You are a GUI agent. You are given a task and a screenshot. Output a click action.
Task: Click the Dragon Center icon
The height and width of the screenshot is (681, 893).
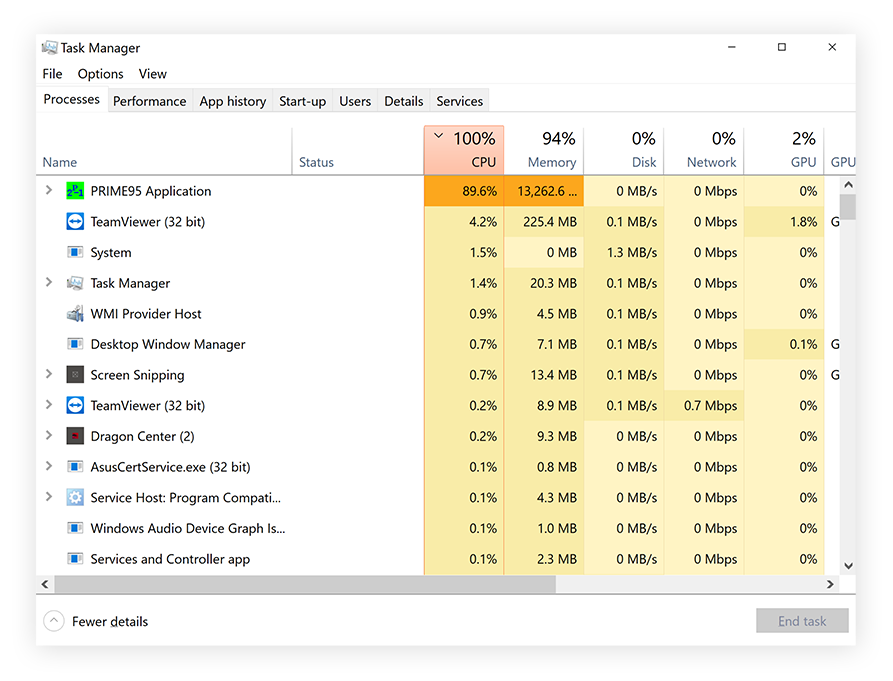75,436
